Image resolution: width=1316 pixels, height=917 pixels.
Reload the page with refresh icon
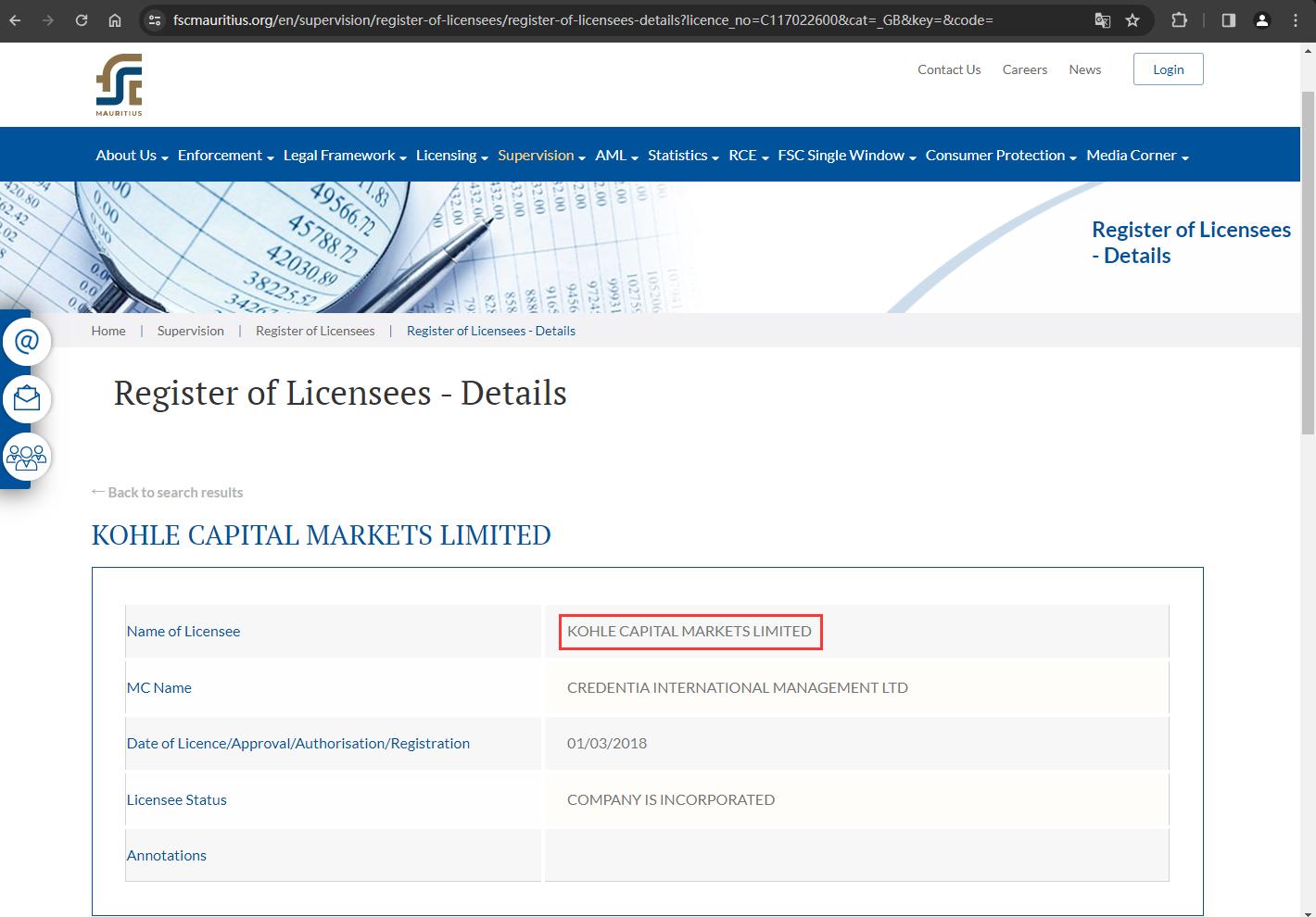[82, 19]
